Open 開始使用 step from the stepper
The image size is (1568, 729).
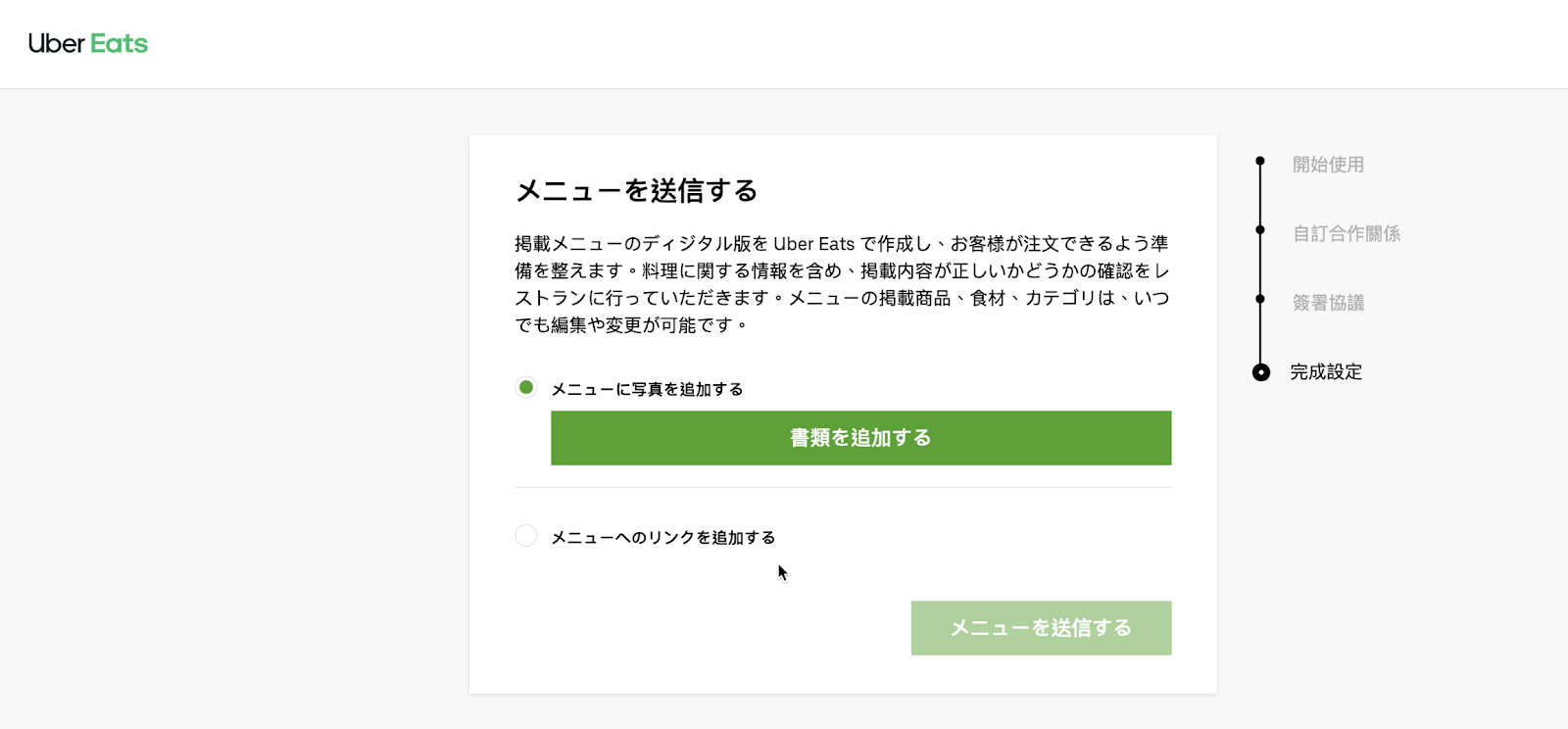(x=1327, y=164)
